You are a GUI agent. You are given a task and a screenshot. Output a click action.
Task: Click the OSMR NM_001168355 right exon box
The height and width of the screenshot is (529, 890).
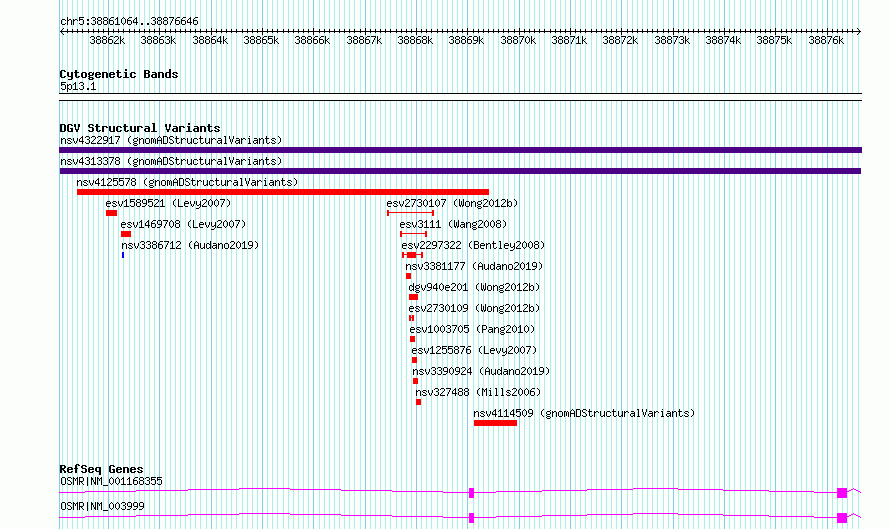click(842, 493)
